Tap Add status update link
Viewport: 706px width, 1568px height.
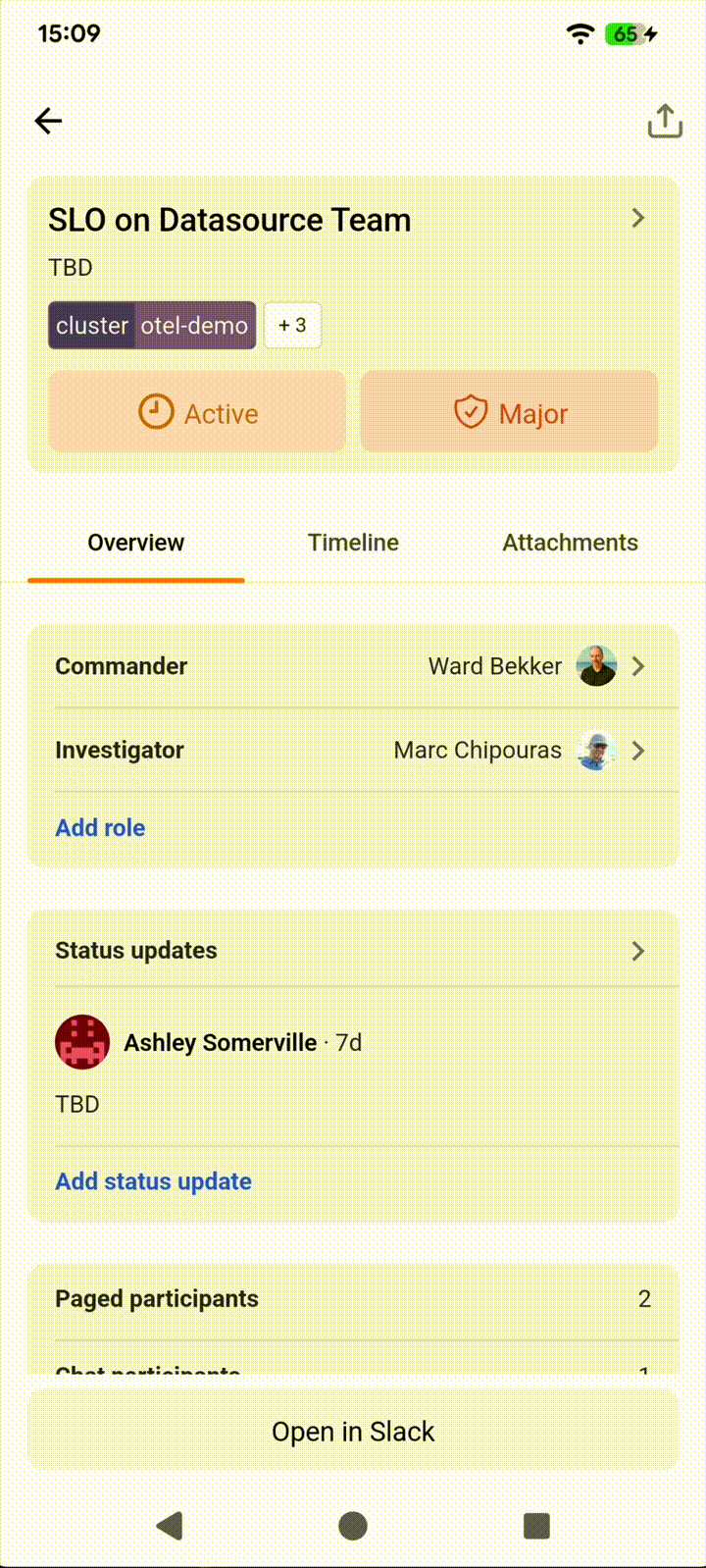[153, 1180]
